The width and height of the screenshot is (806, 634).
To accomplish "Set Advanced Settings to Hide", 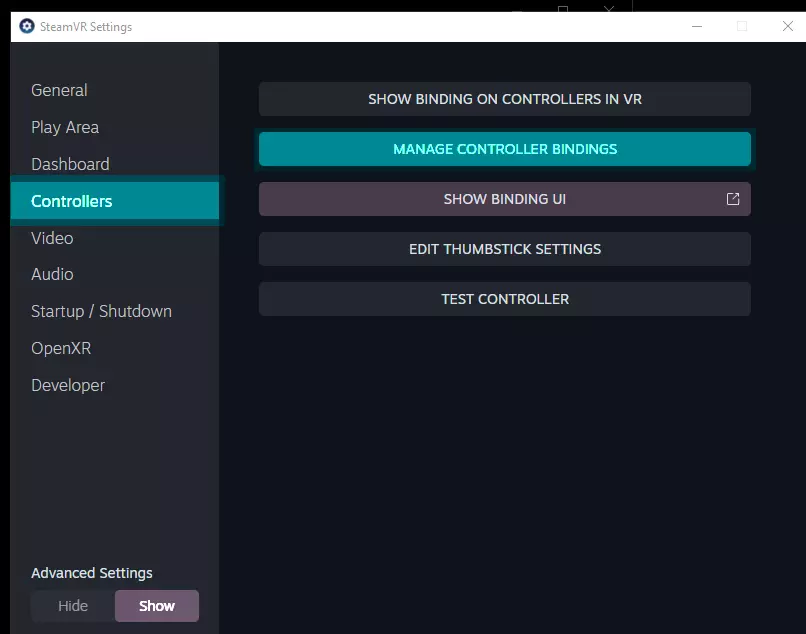I will pos(73,606).
